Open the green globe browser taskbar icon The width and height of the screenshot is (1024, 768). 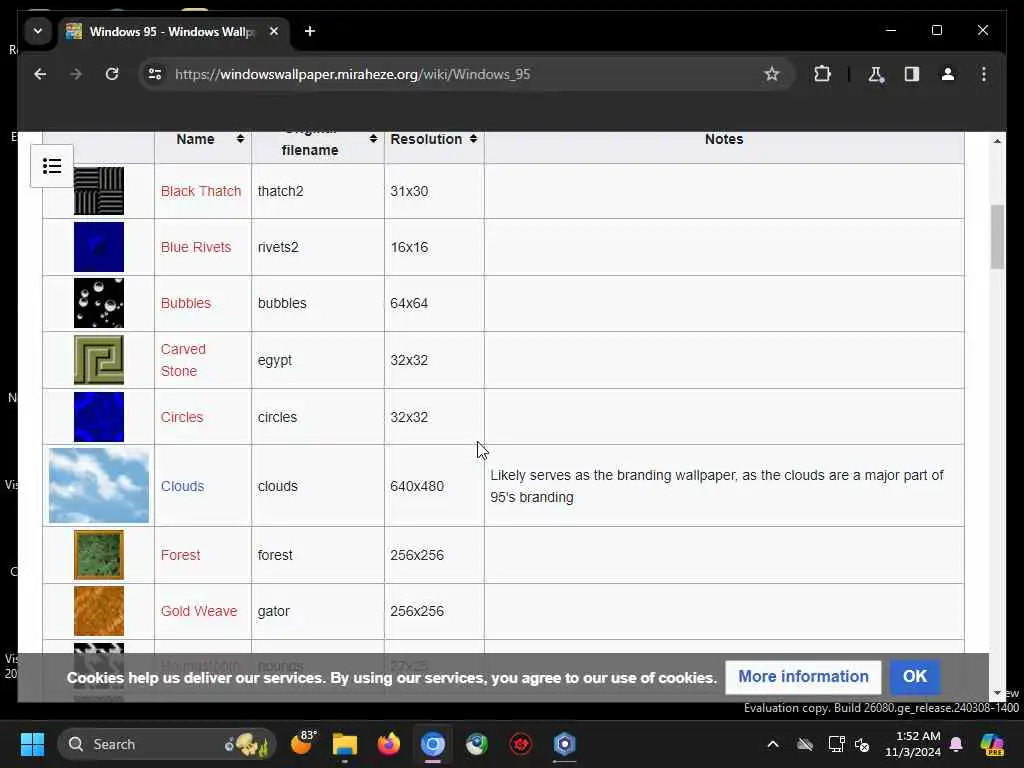(477, 744)
